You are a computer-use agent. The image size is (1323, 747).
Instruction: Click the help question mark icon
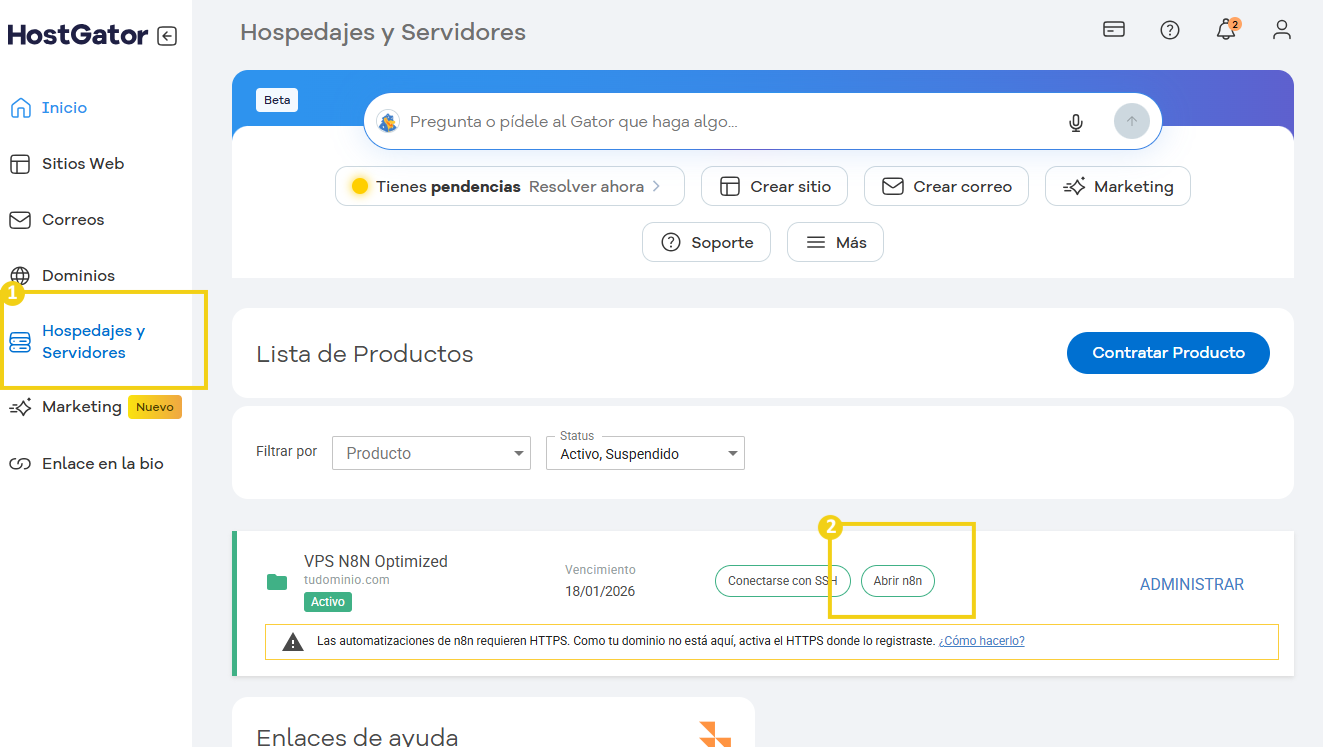click(x=1169, y=30)
